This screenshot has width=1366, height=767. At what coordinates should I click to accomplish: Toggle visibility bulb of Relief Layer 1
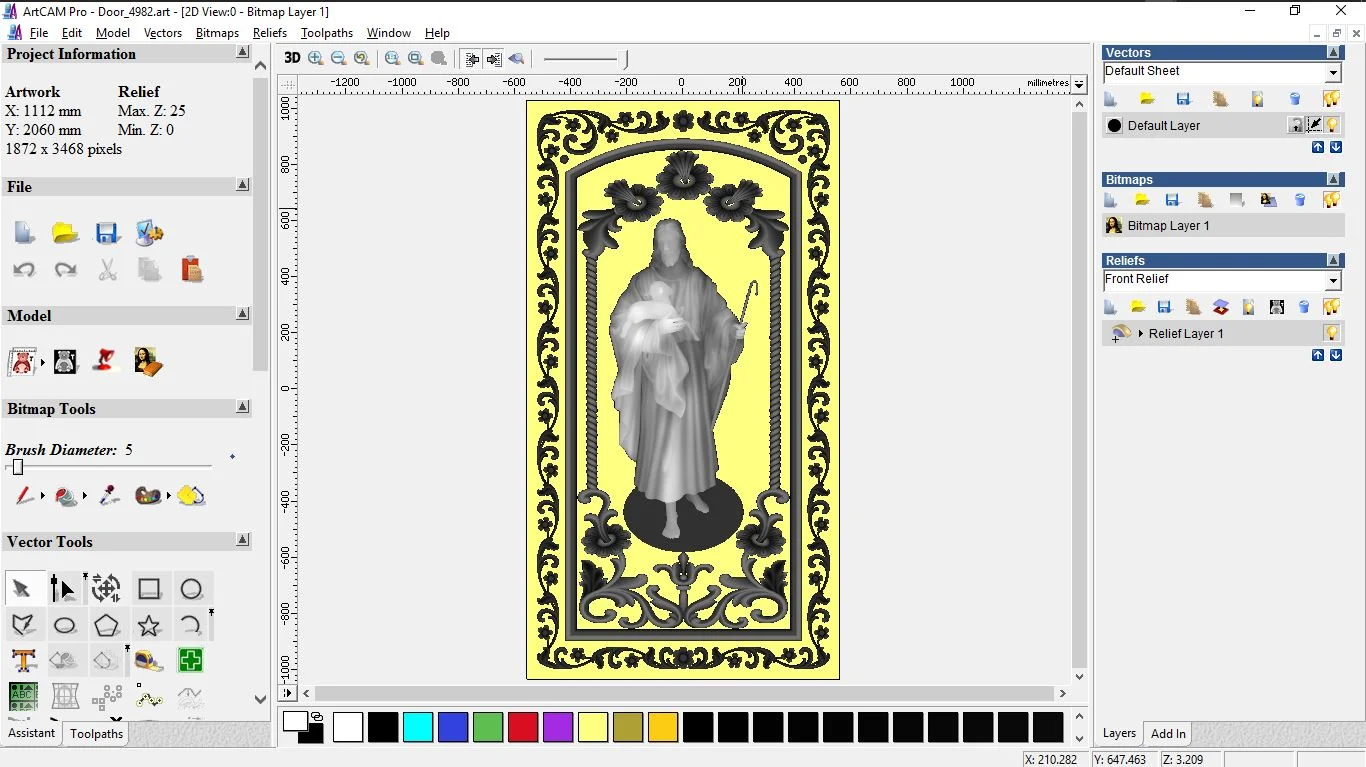(1331, 333)
